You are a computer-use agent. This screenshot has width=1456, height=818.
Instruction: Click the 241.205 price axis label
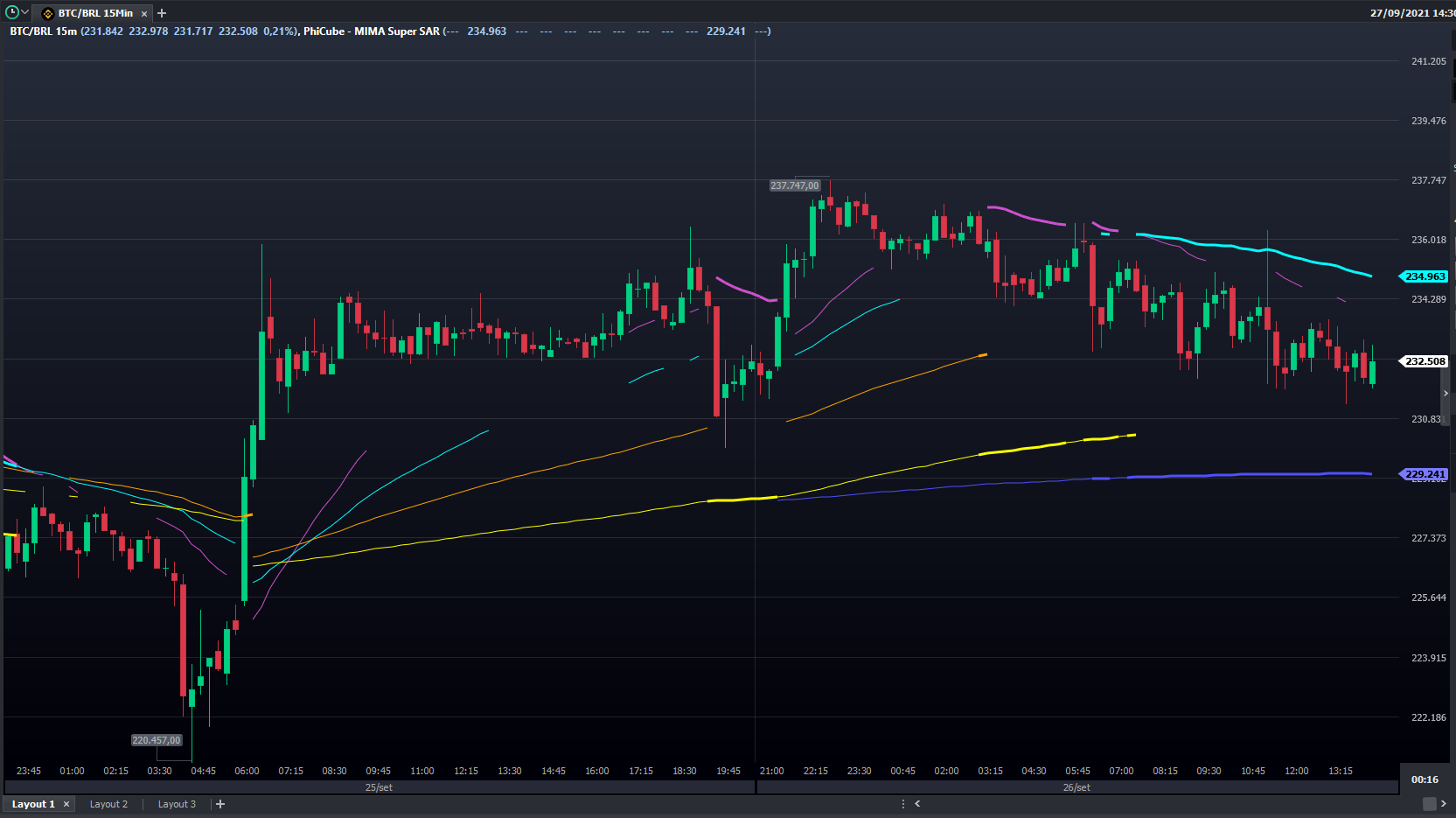1428,61
